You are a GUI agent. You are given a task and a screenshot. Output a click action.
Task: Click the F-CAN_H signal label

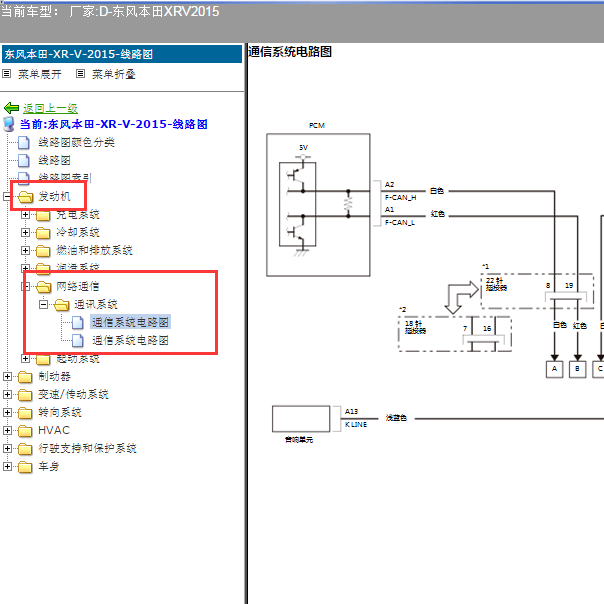(400, 198)
